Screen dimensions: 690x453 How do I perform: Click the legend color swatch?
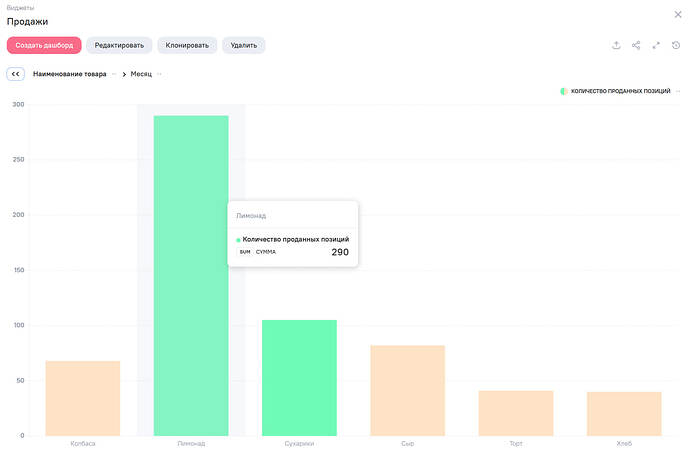[x=564, y=91]
